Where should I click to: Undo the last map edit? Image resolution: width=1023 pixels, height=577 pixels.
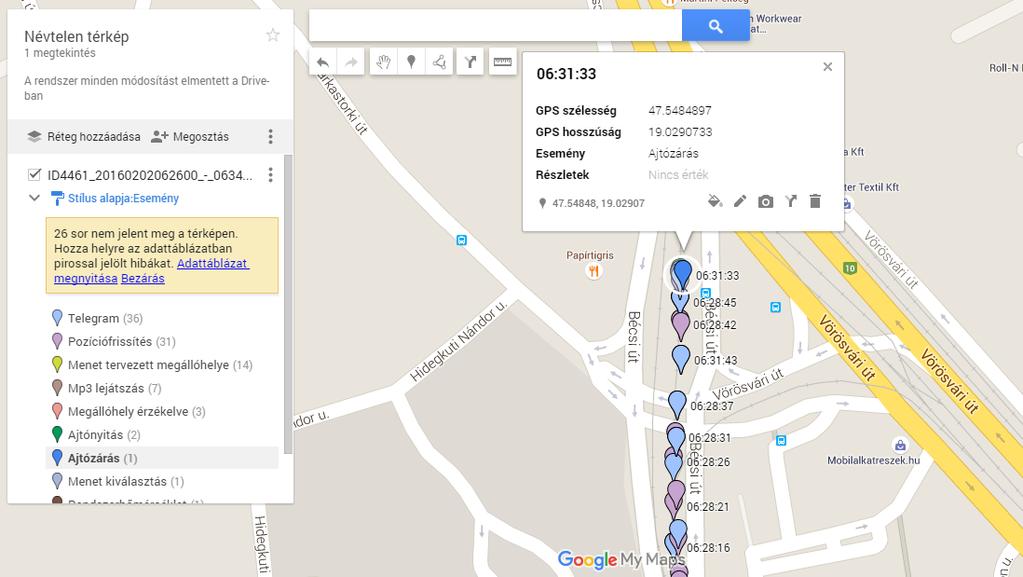pyautogui.click(x=322, y=62)
